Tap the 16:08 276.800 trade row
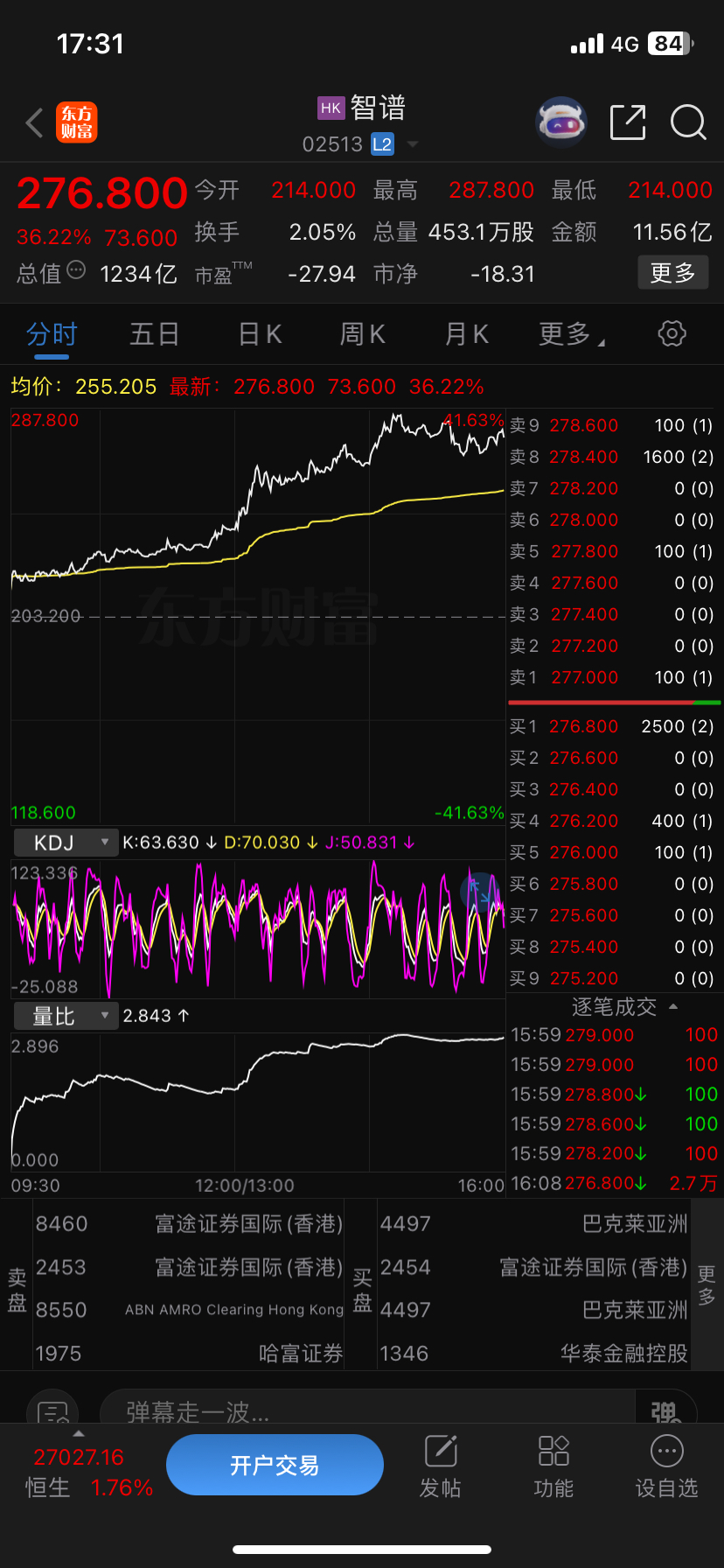The image size is (724, 1568). tap(614, 1183)
